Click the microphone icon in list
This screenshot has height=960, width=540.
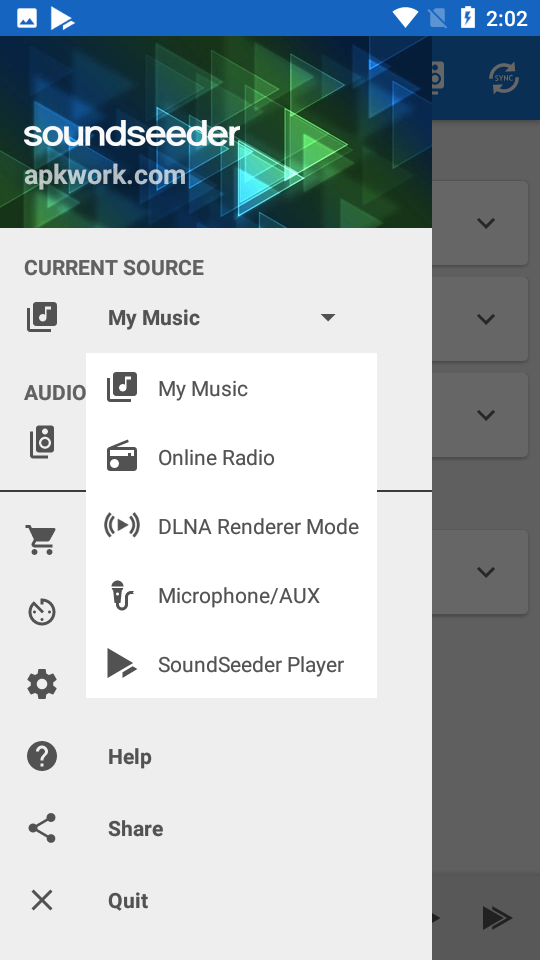click(x=122, y=595)
